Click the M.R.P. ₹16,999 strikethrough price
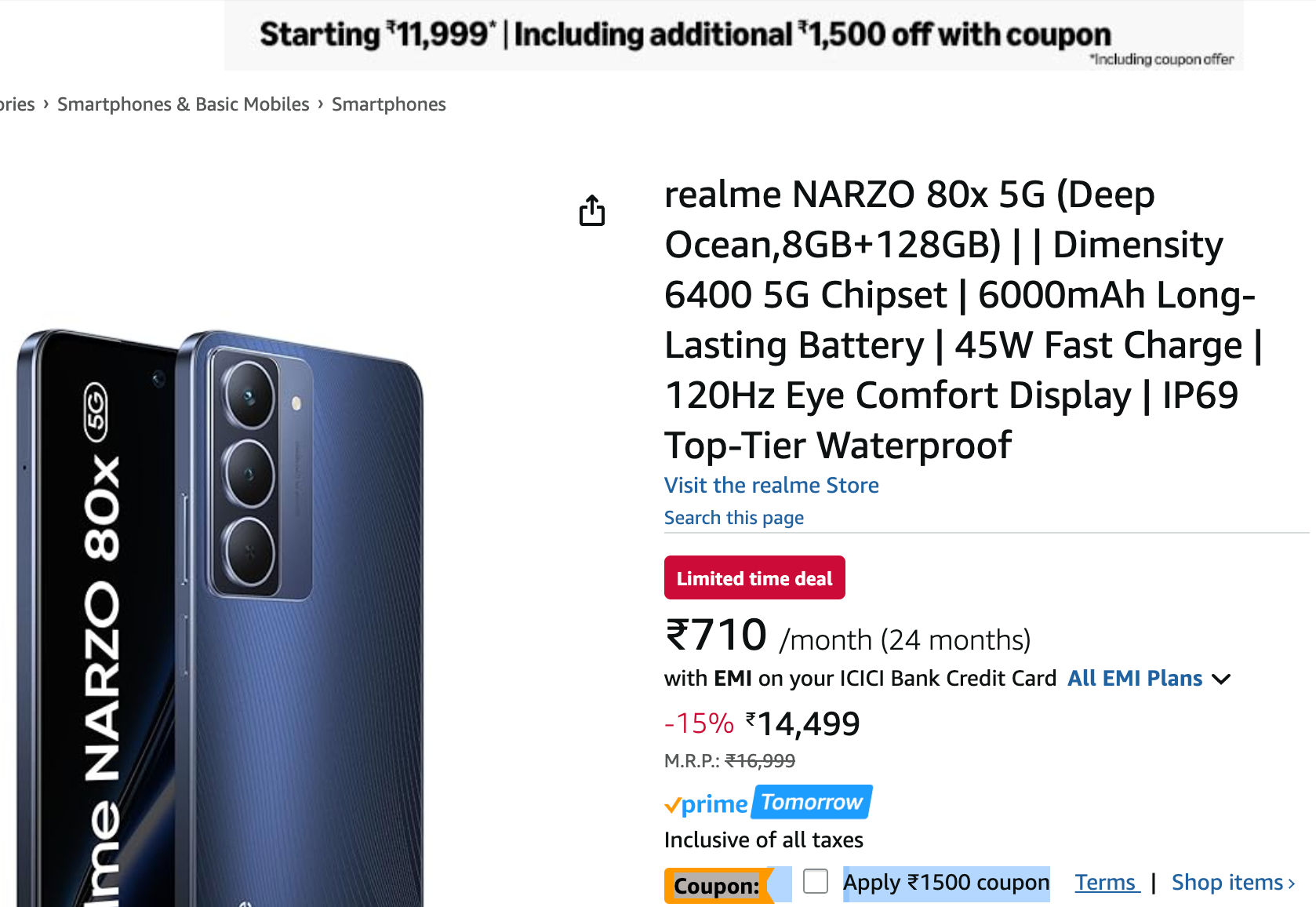The height and width of the screenshot is (907, 1316). pos(729,760)
